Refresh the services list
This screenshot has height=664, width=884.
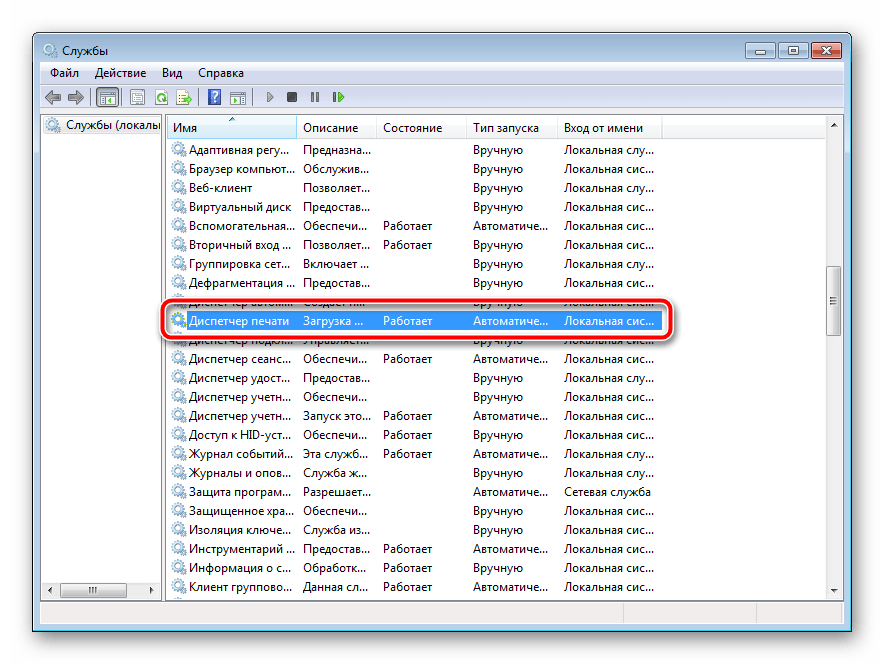click(159, 97)
